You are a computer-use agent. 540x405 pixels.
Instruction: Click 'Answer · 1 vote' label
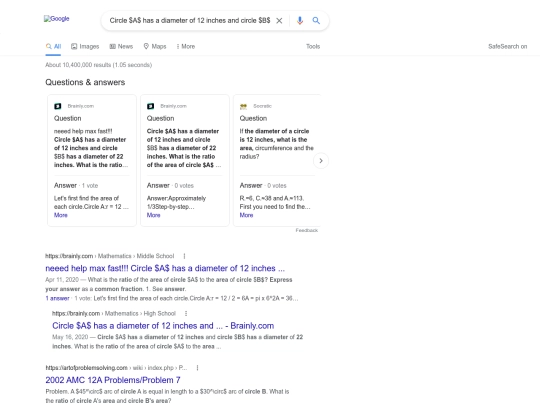(x=76, y=186)
